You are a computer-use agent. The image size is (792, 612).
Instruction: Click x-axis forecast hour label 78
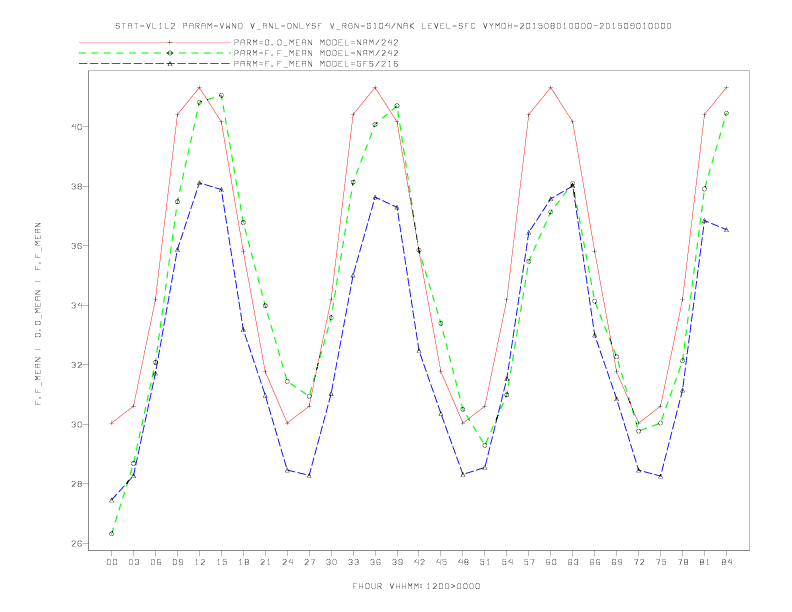coord(683,562)
